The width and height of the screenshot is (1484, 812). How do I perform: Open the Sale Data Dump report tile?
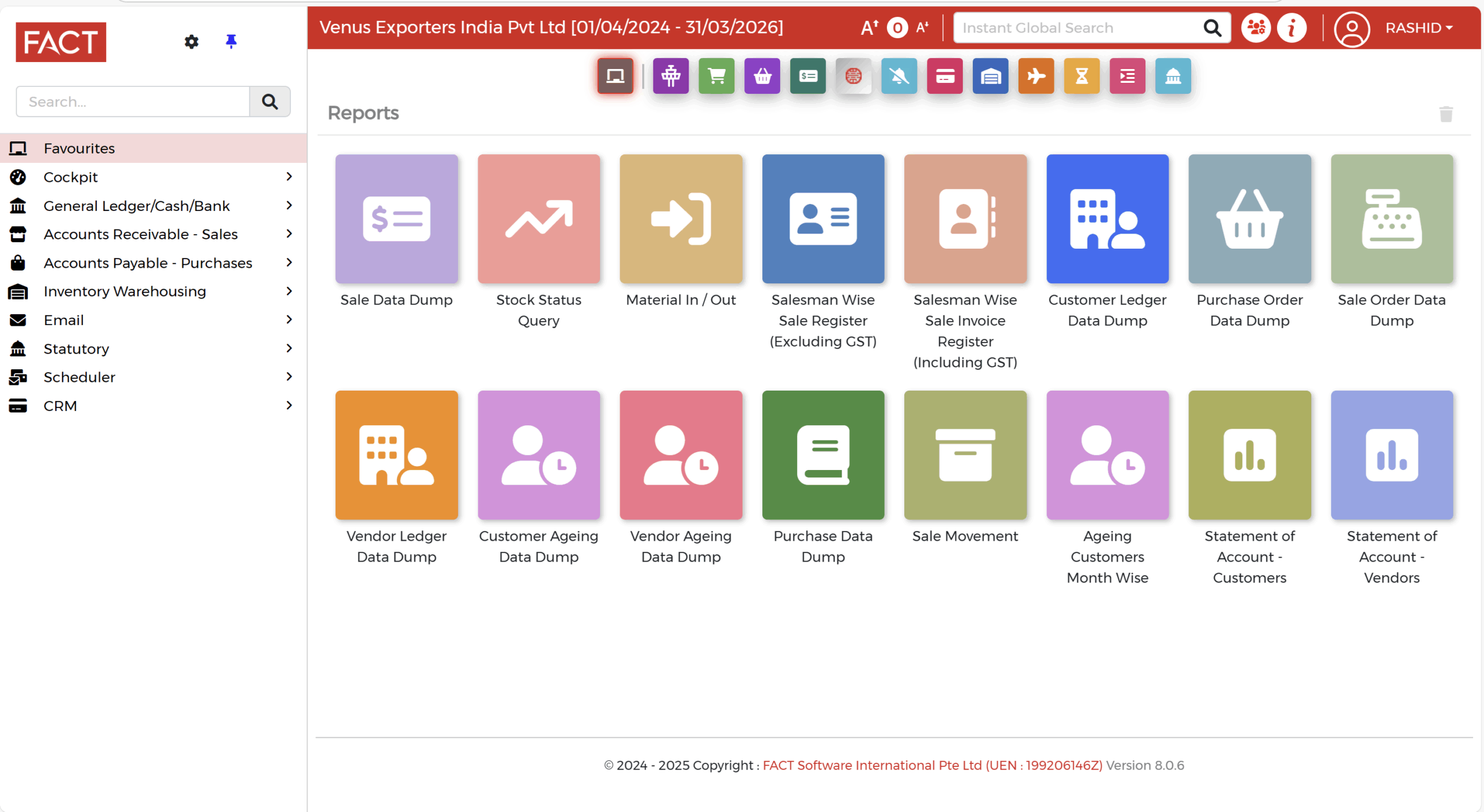point(397,219)
